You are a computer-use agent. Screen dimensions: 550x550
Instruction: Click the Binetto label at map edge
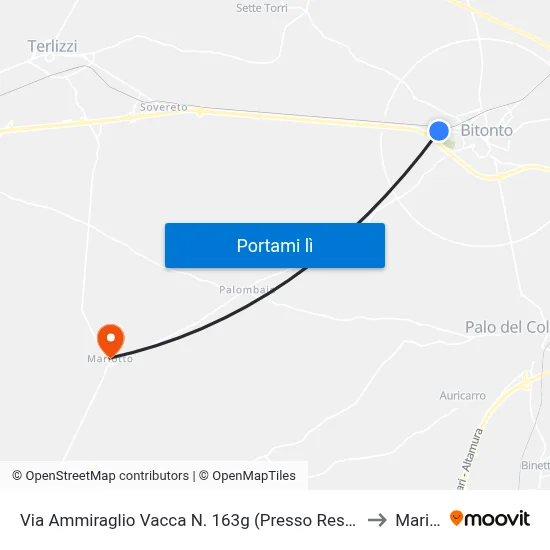point(535,465)
